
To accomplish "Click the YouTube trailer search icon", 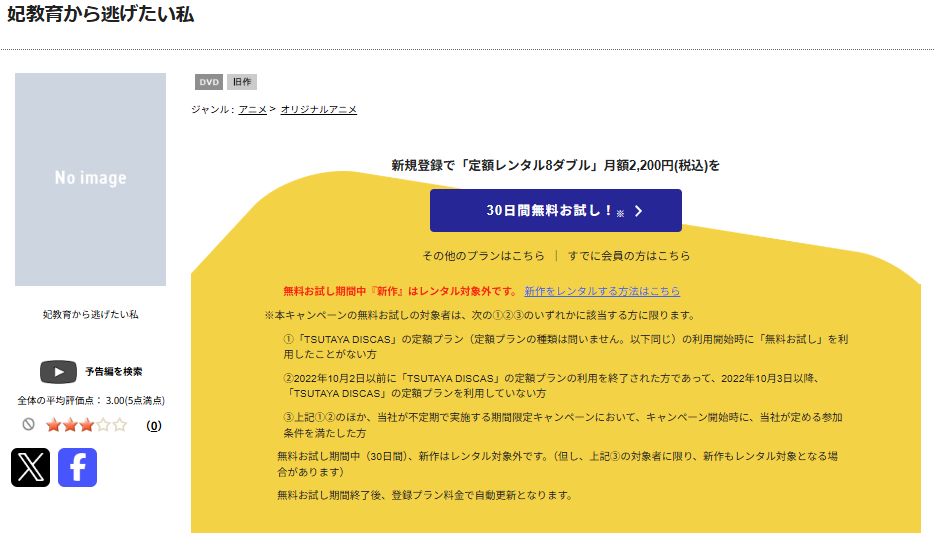I will click(x=58, y=372).
